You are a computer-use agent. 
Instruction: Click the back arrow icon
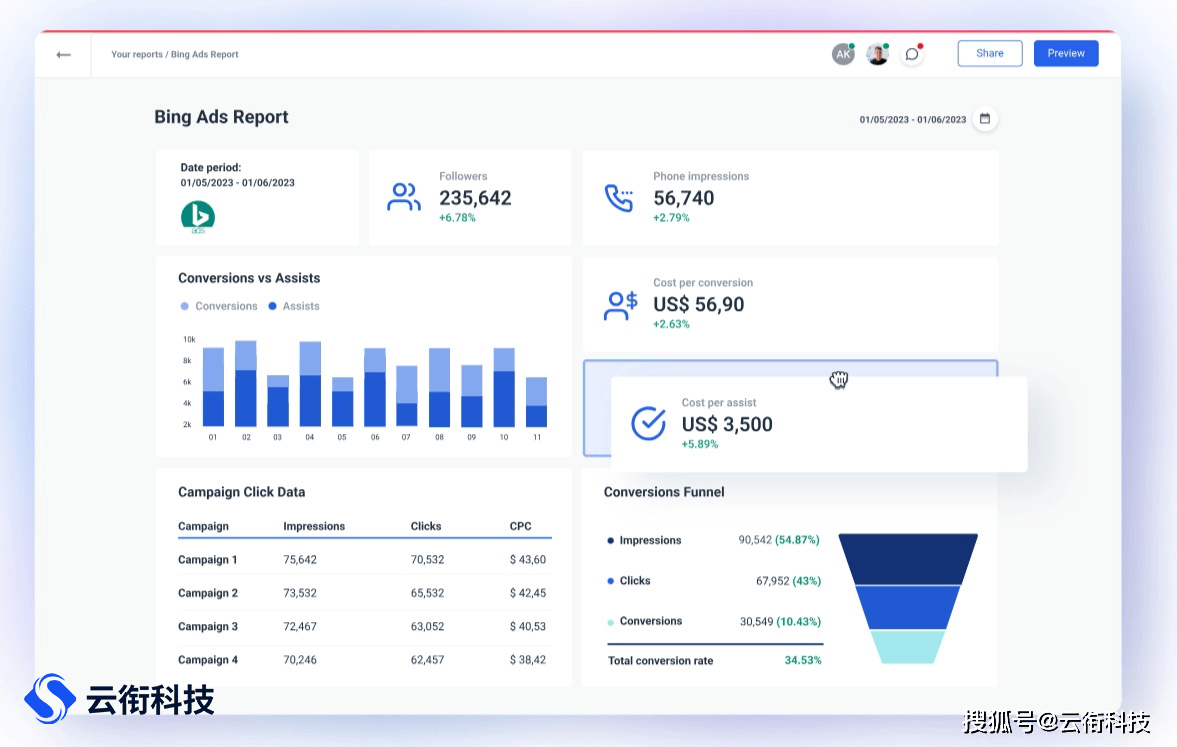click(64, 55)
